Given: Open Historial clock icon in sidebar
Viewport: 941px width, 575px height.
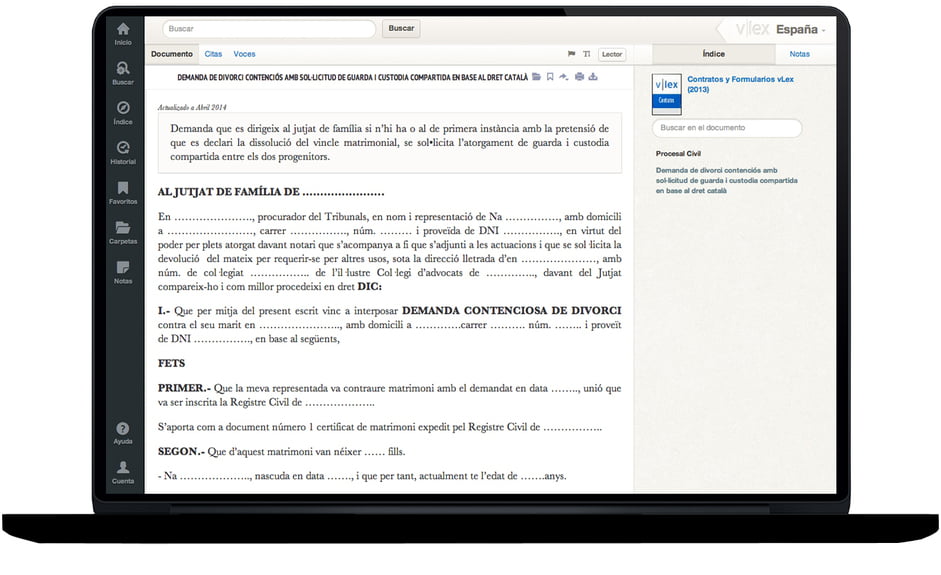Looking at the screenshot, I should click(123, 148).
